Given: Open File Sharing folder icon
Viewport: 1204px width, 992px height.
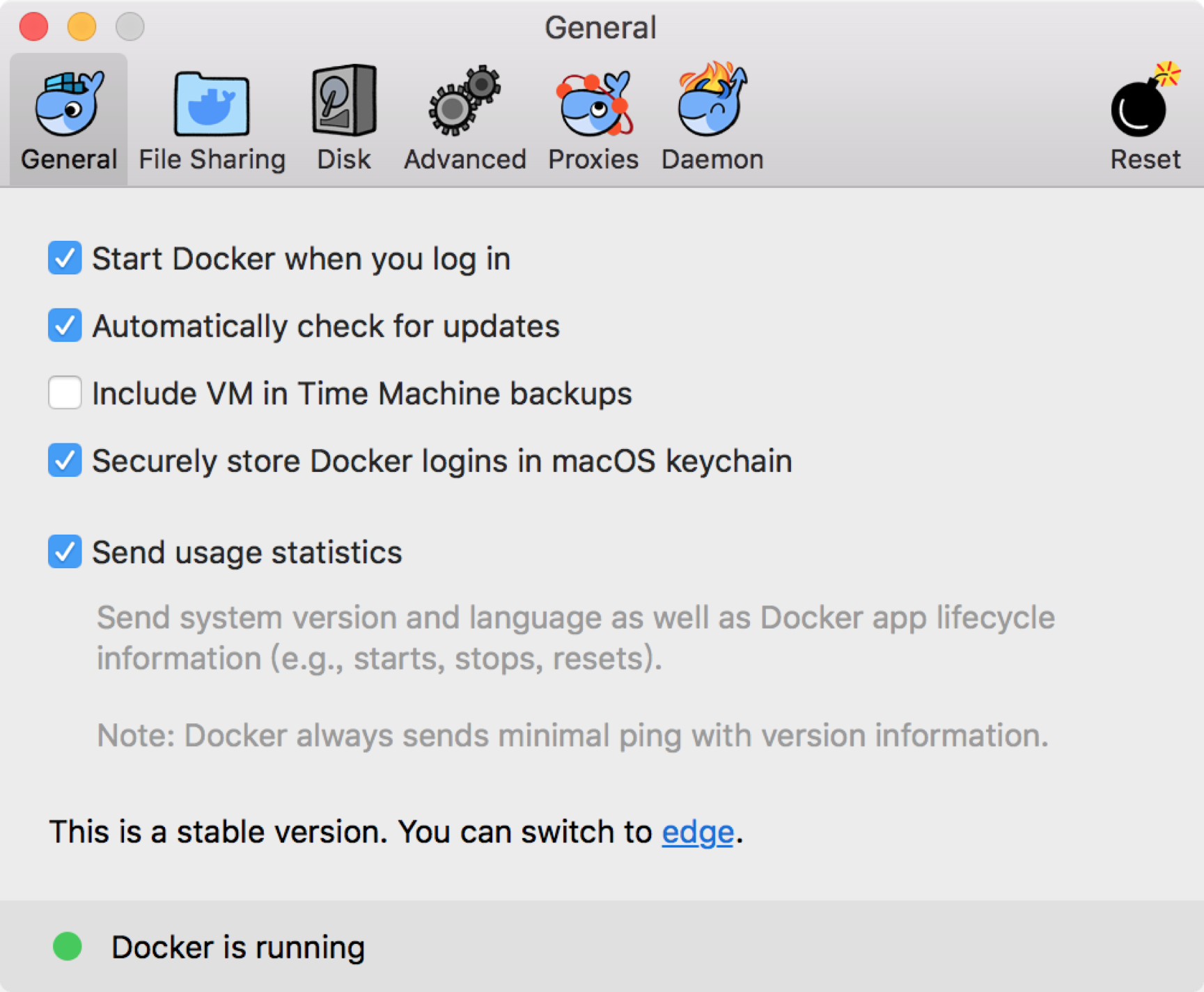Looking at the screenshot, I should (212, 103).
